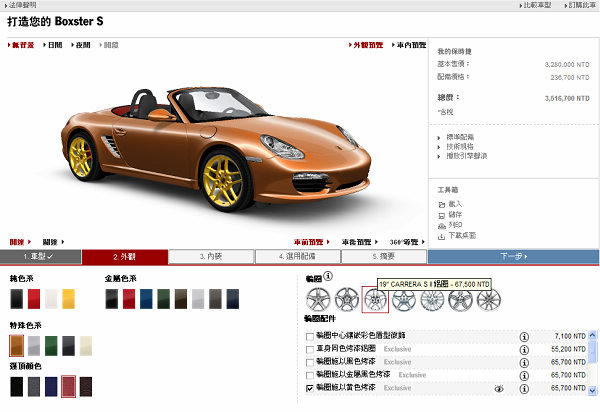Open info icon next to wheels heading
Image resolution: width=600 pixels, height=412 pixels.
328,277
